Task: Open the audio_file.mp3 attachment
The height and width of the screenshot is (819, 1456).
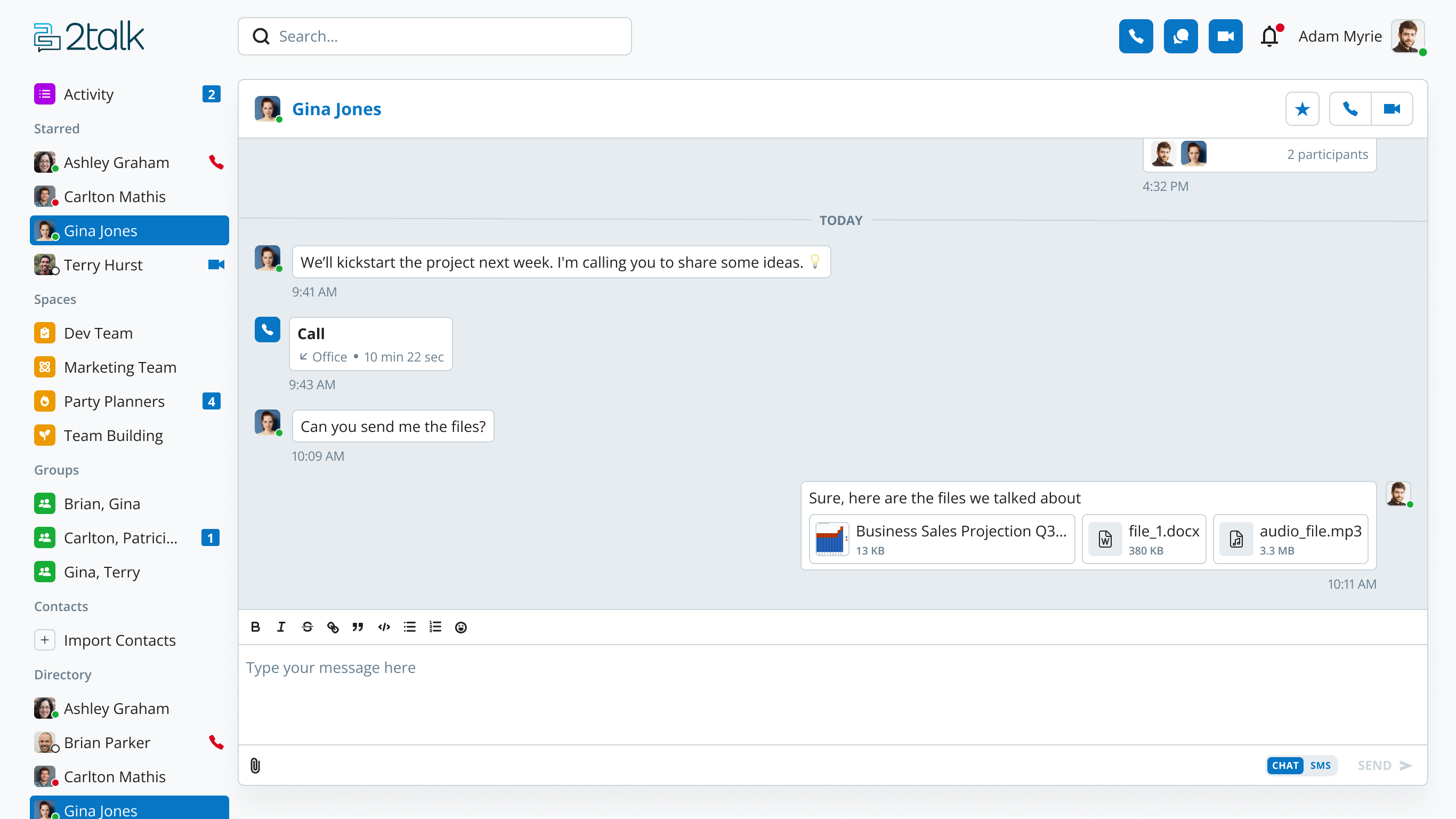Action: [1290, 539]
